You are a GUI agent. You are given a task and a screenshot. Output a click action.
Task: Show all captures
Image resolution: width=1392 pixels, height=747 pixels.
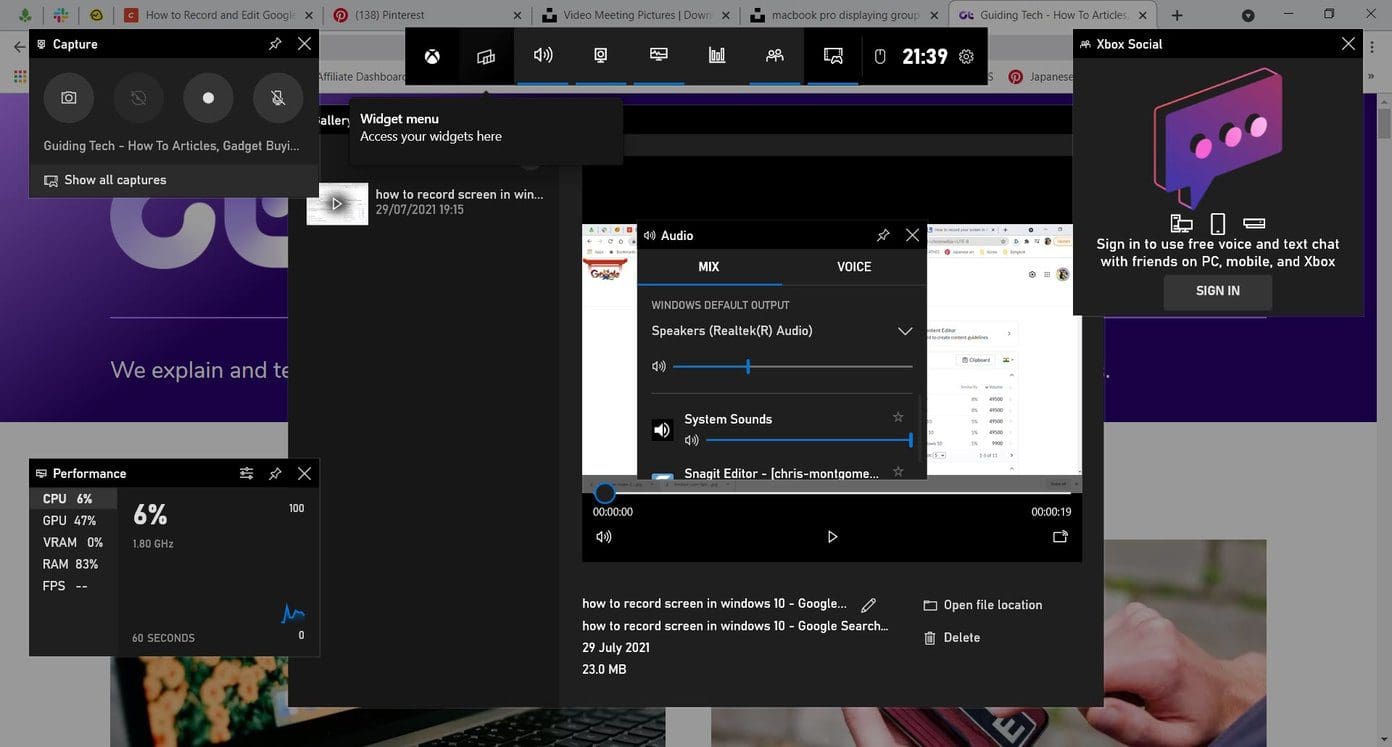(174, 180)
